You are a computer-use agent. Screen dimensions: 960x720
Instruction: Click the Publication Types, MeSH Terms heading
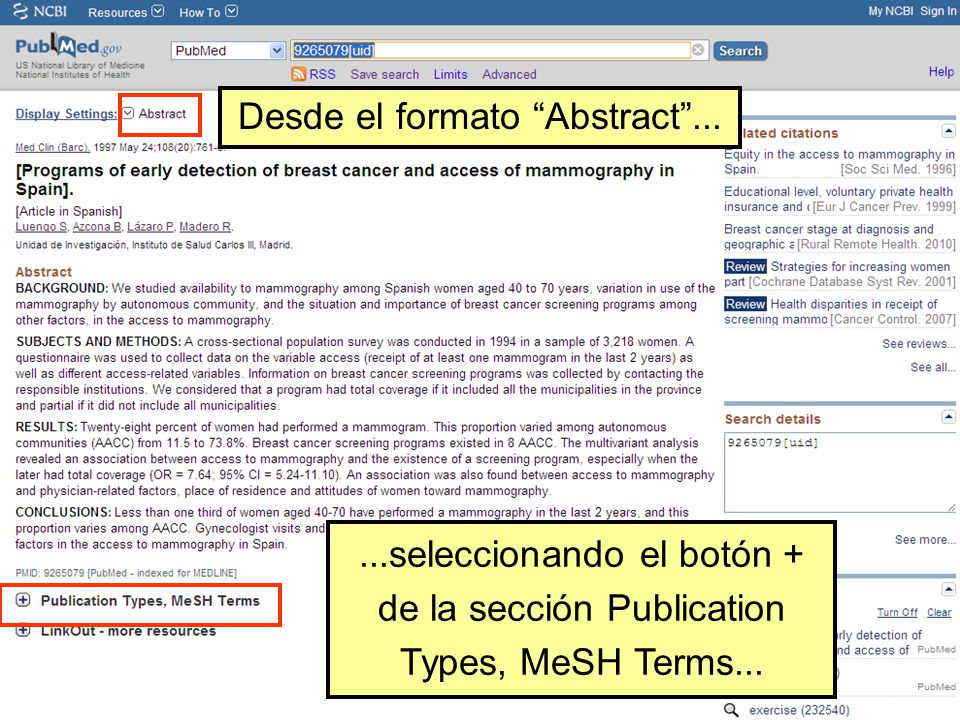pos(150,601)
